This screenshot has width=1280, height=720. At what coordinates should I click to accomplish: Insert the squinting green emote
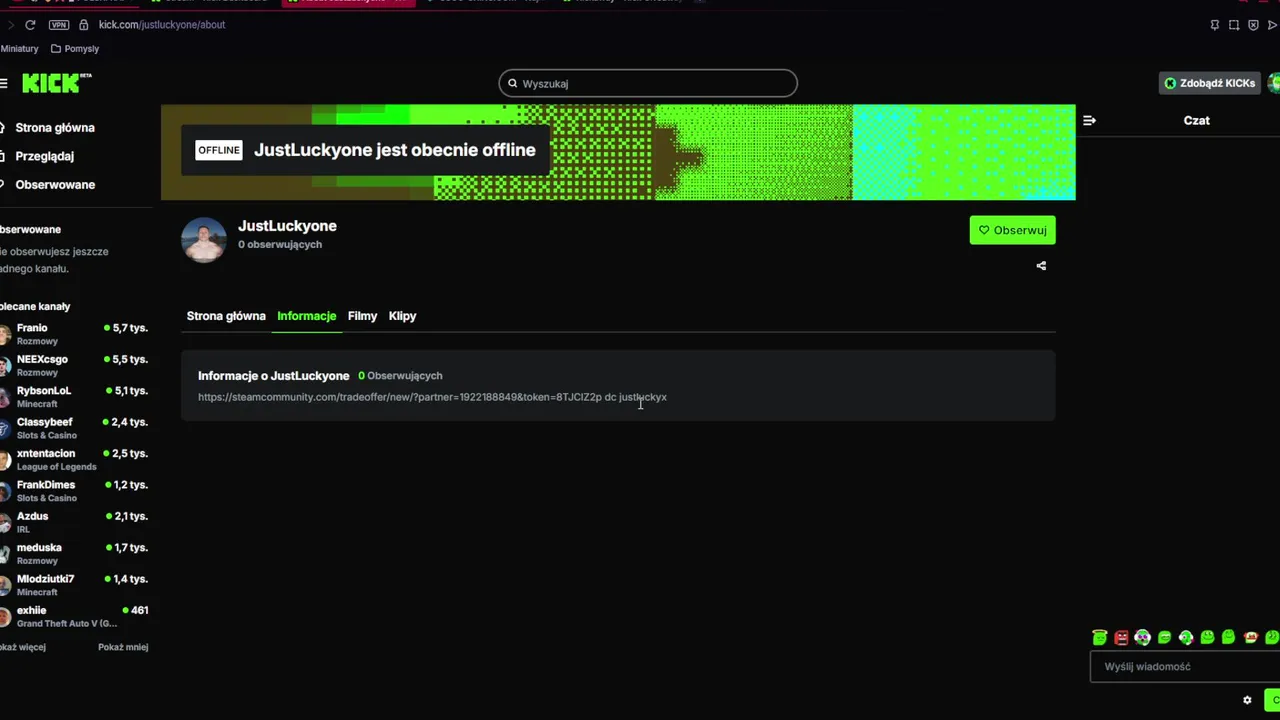[1164, 638]
